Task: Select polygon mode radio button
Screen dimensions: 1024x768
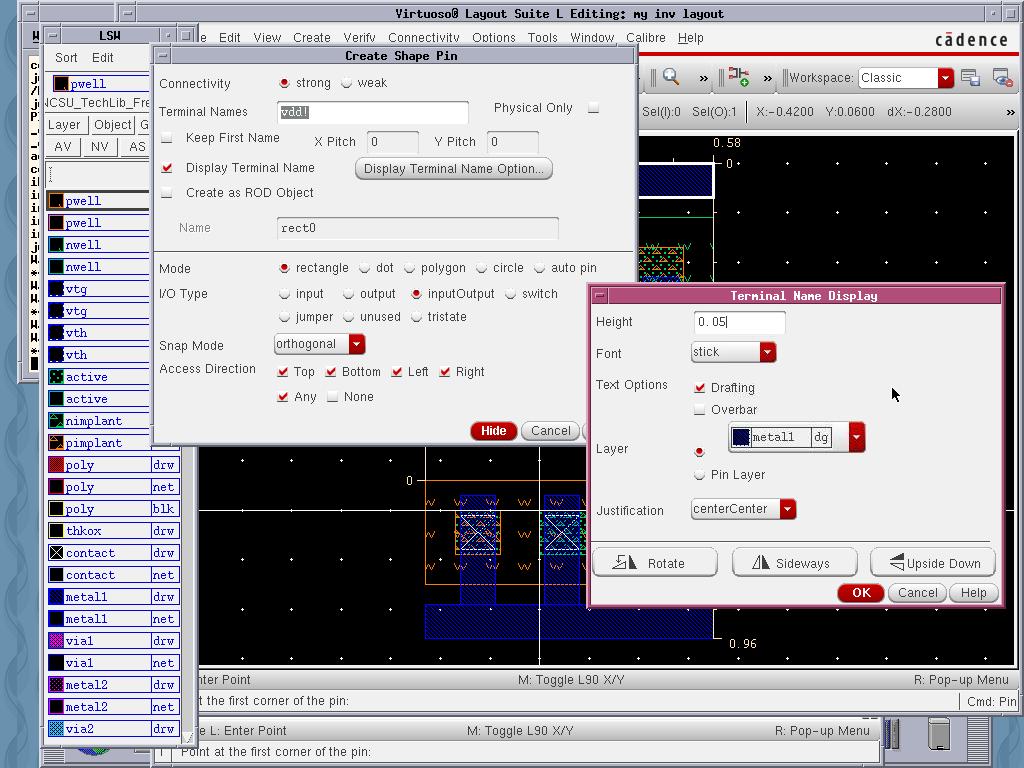Action: pyautogui.click(x=409, y=268)
